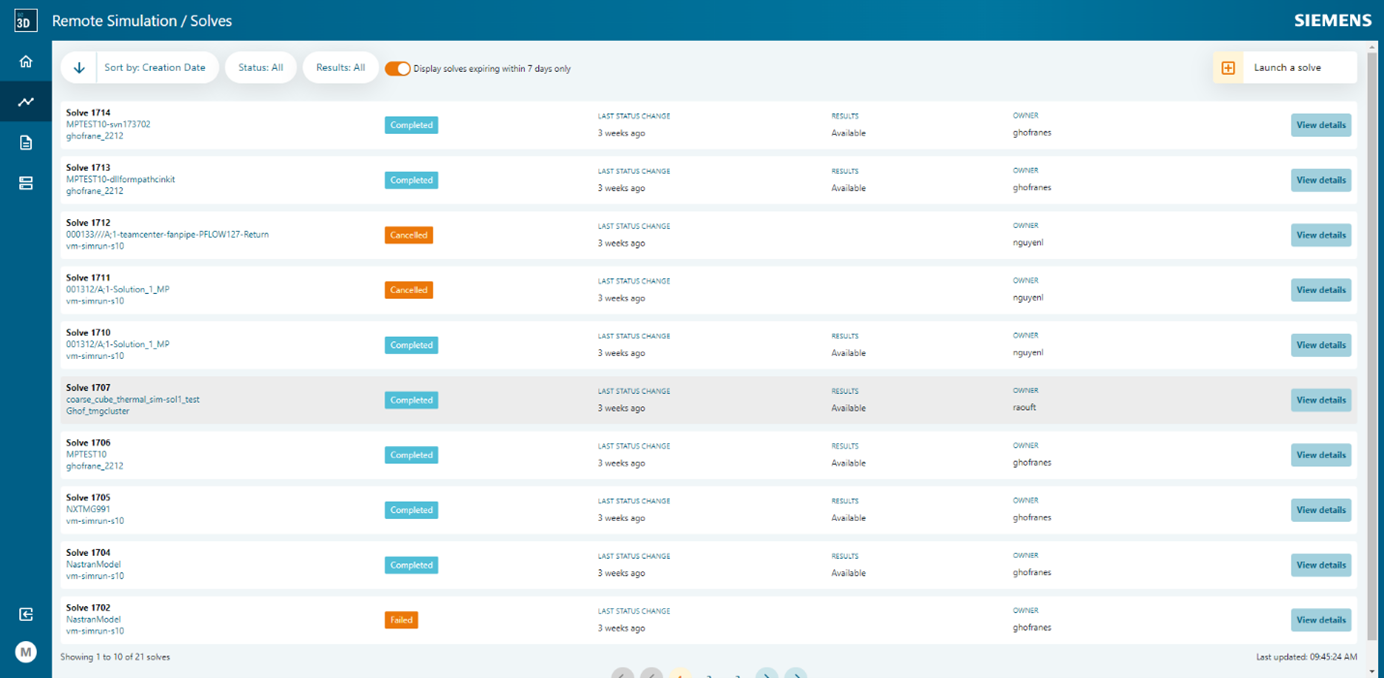Screen dimensions: 1384x678
Task: Select the Solves chart icon in sidebar
Action: (x=26, y=101)
